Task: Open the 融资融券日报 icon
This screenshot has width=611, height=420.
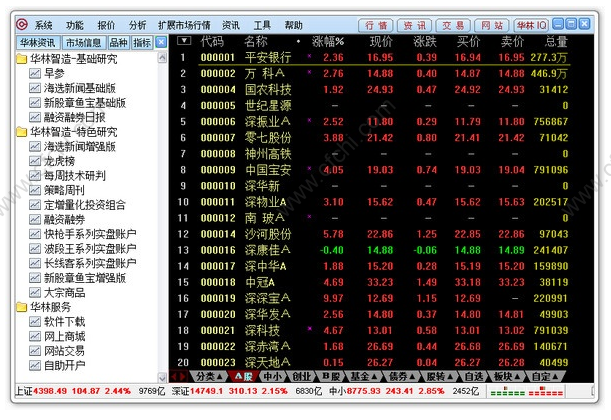Action: (35, 117)
